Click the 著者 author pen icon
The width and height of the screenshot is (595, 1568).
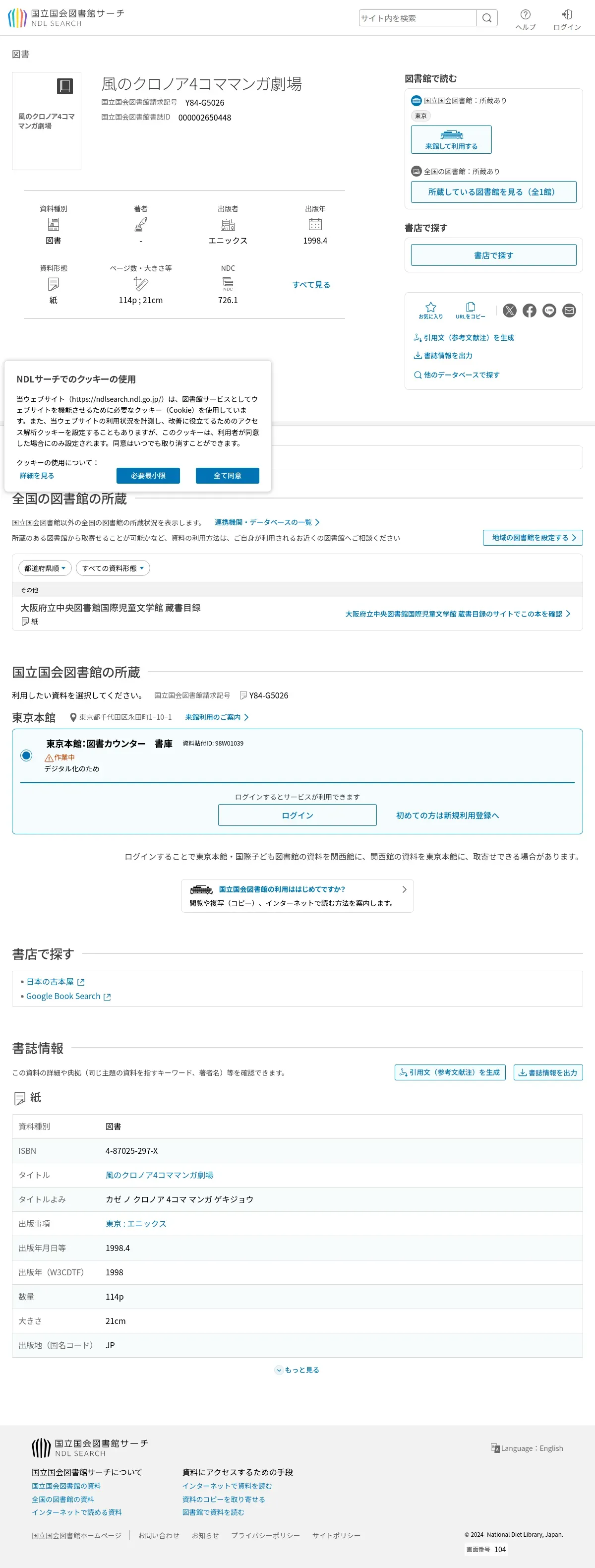tap(140, 225)
